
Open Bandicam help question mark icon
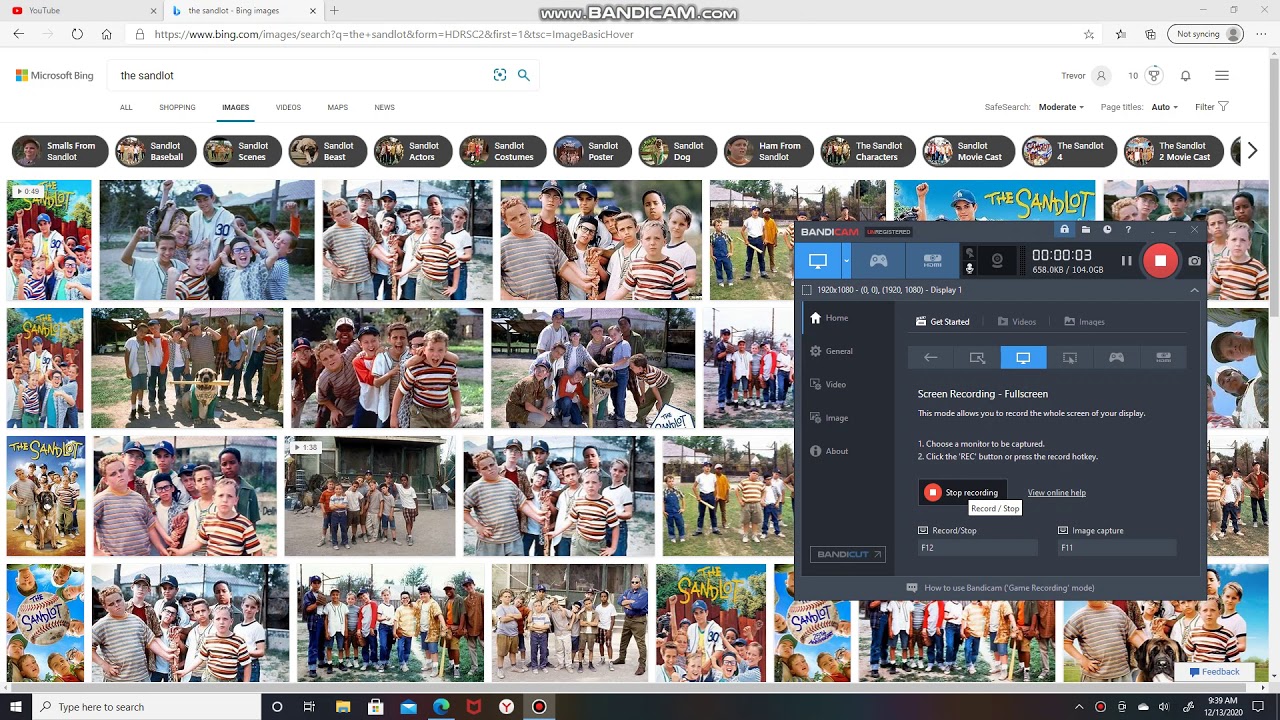tap(1128, 230)
